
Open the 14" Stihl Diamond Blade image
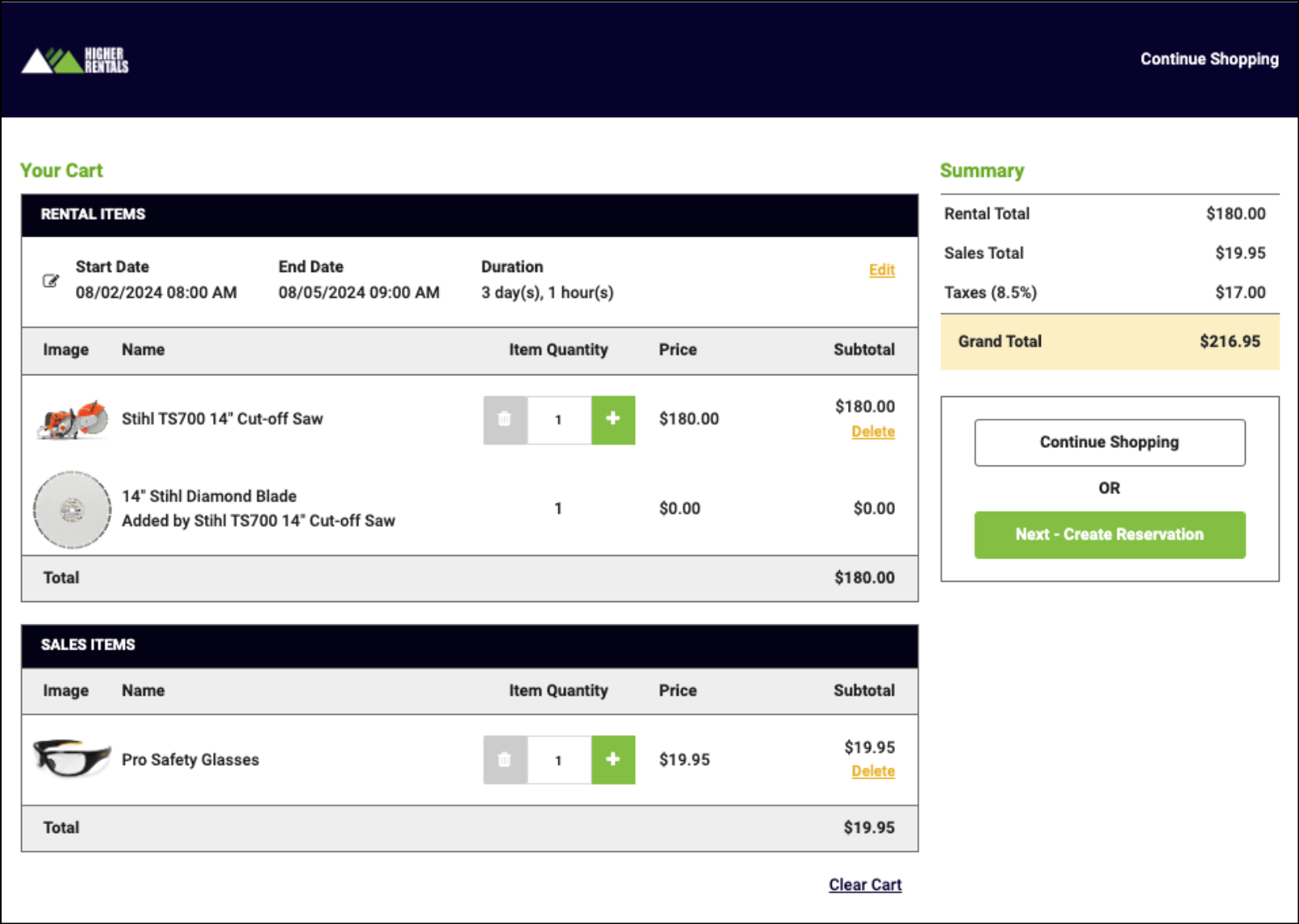(x=72, y=509)
